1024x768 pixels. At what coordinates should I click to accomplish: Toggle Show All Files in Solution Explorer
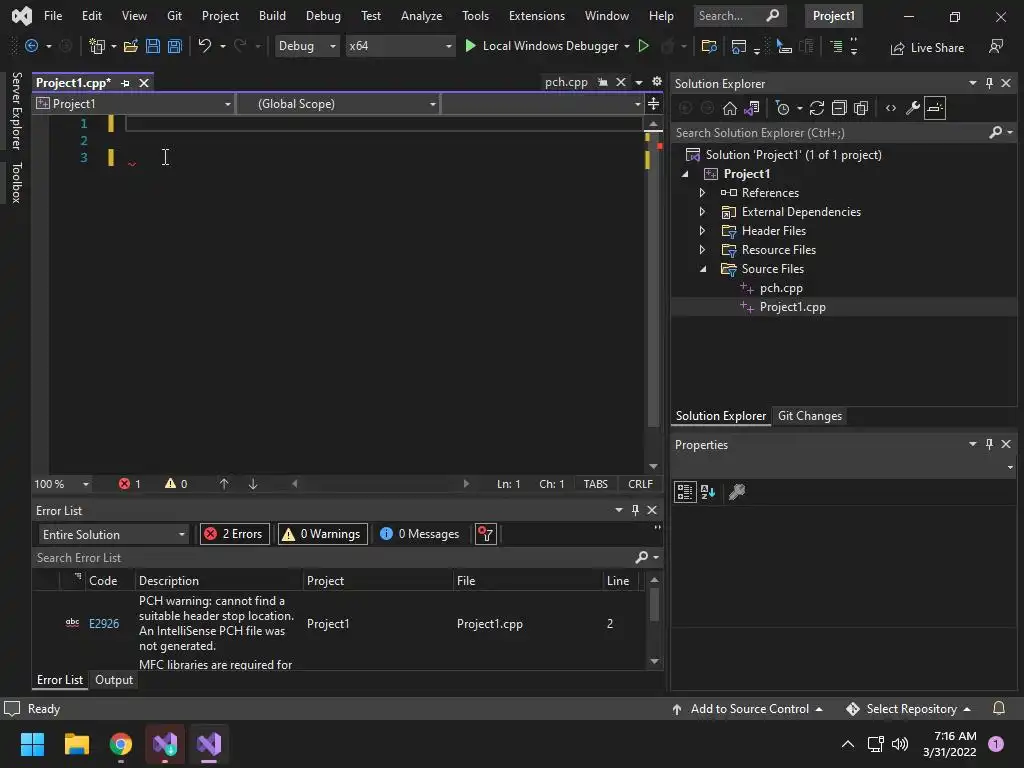coord(861,108)
